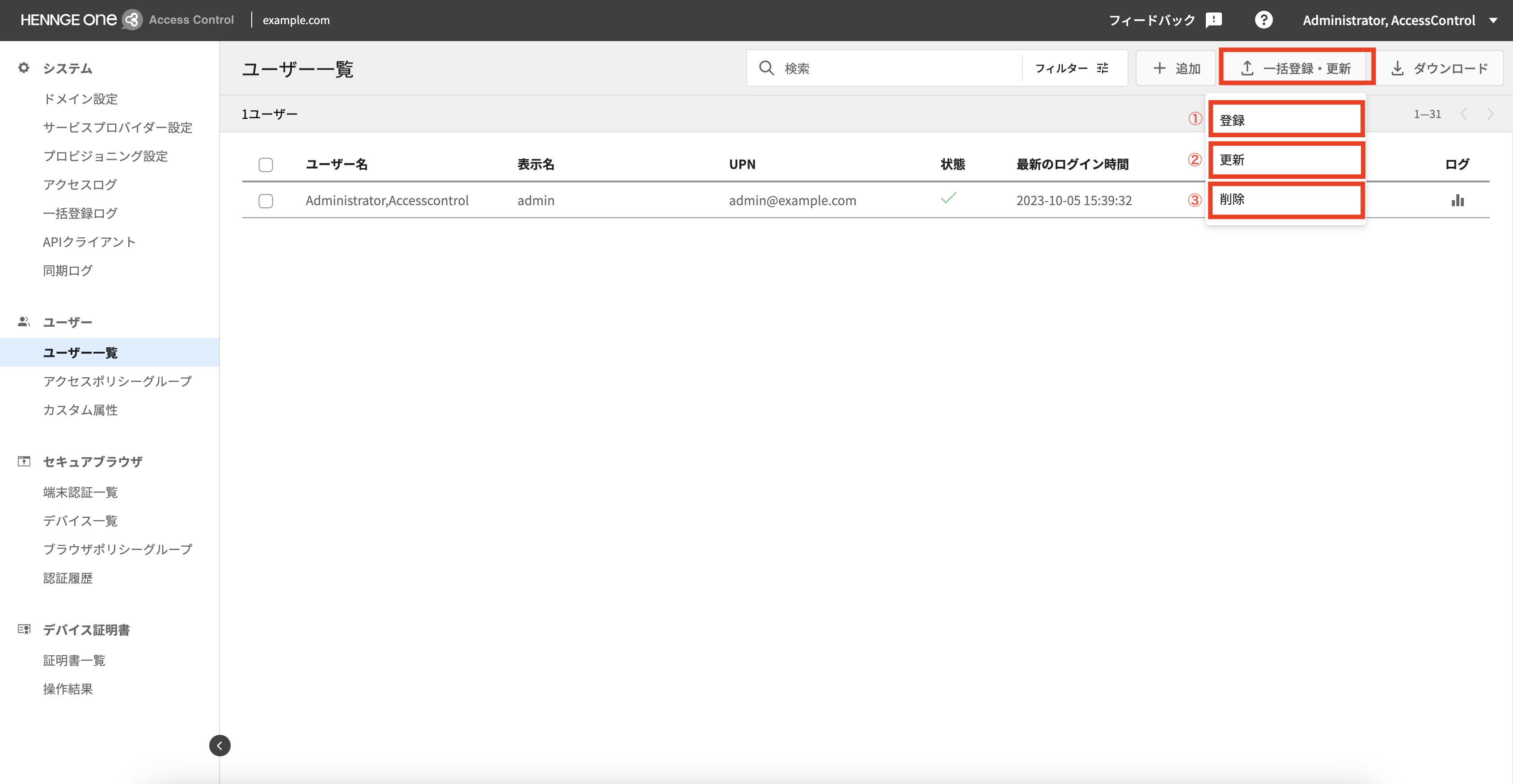Click the admin display name cell
Viewport: 1513px width, 784px height.
click(x=536, y=200)
